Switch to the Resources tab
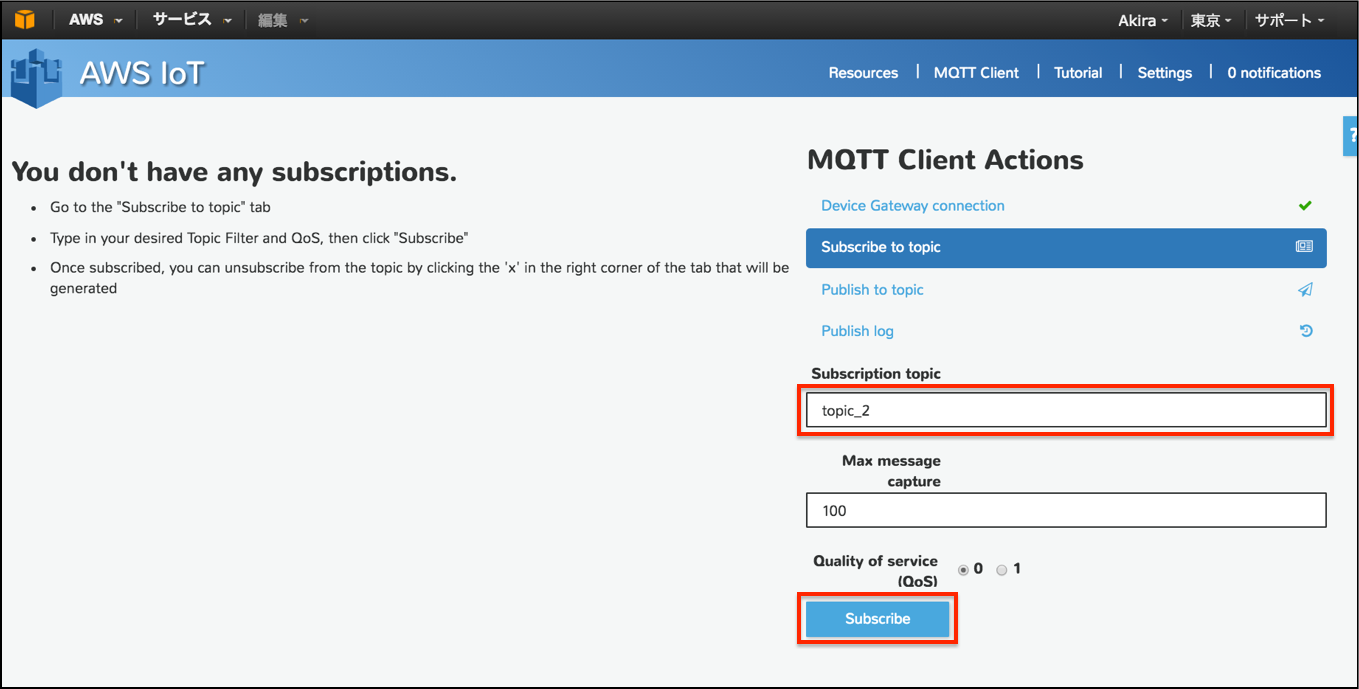Screen dimensions: 1359x689 point(863,72)
